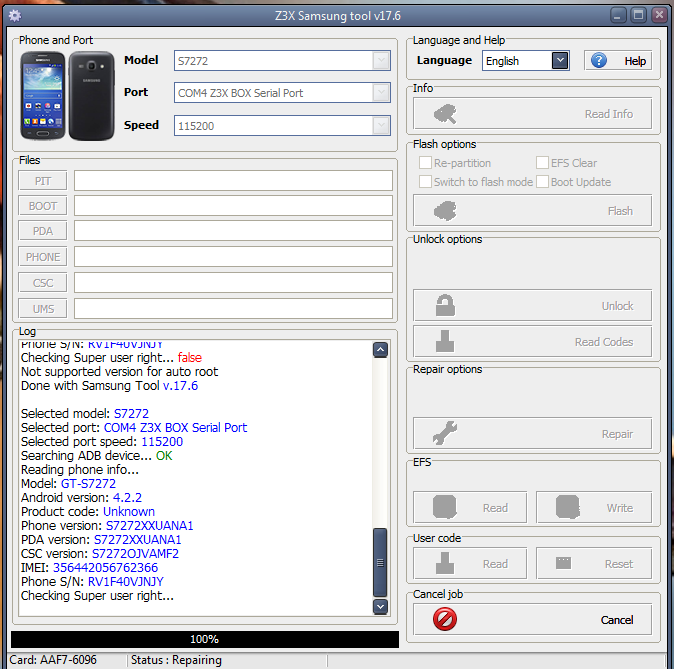
Task: Click the 'Selected port' COM4 log line
Action: click(134, 427)
